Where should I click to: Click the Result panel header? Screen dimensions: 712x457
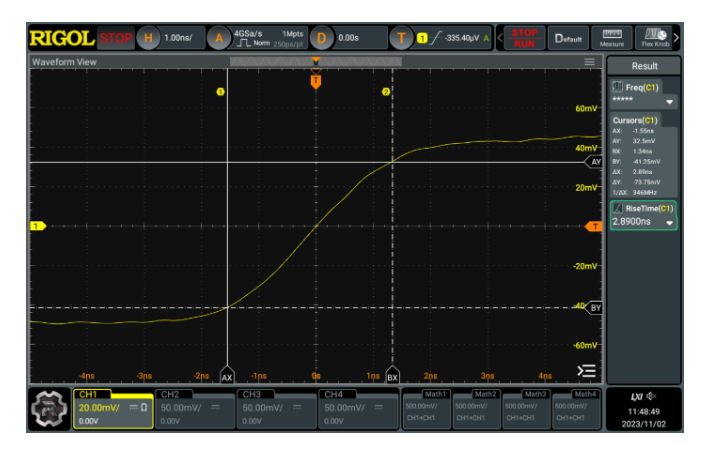(x=644, y=66)
